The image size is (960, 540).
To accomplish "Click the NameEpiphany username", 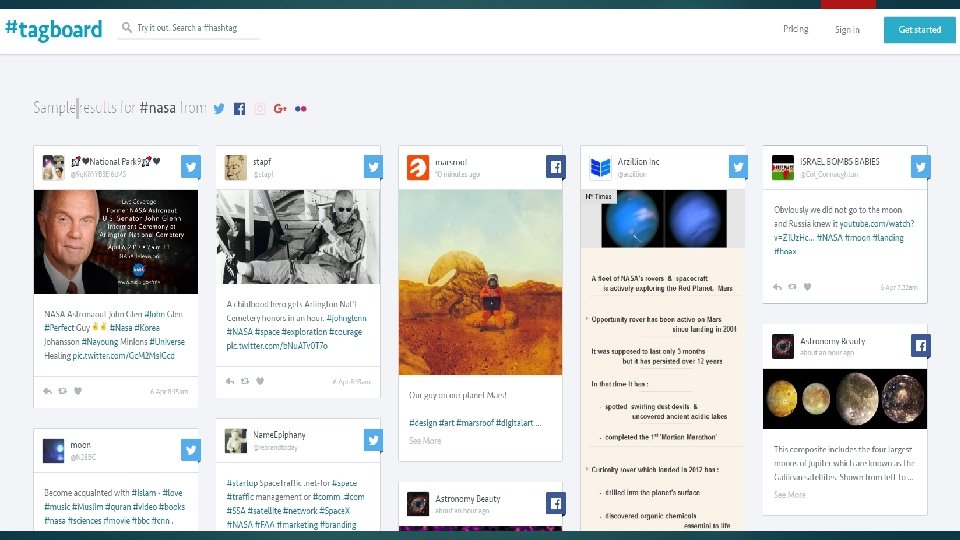I will tap(279, 435).
